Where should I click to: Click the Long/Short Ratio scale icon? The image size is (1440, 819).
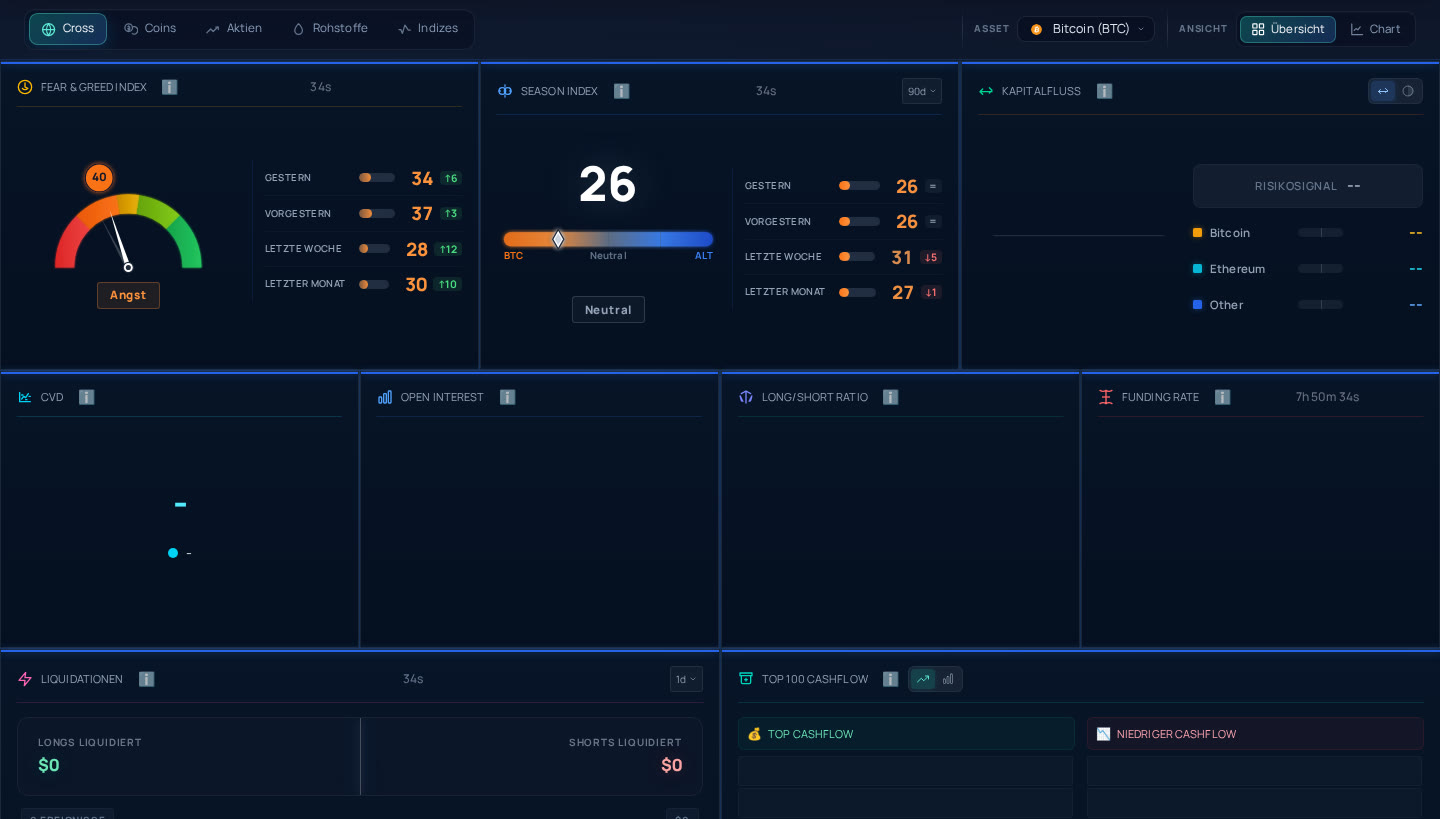[746, 397]
